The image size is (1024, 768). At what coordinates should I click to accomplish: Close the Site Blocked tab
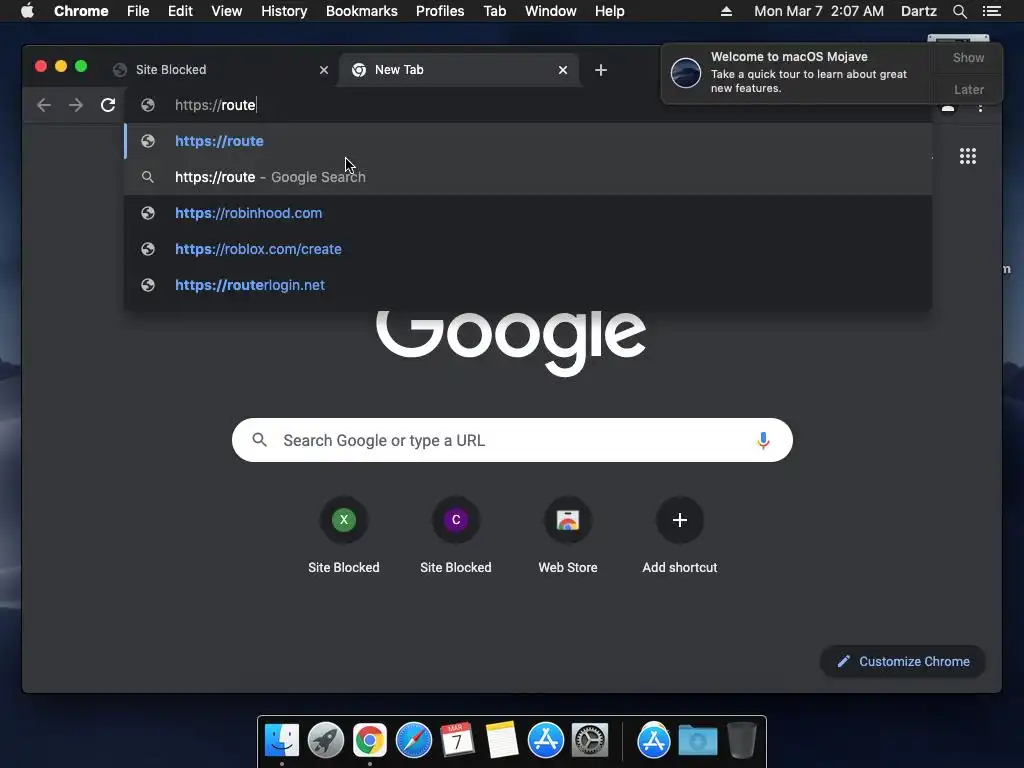click(x=323, y=70)
